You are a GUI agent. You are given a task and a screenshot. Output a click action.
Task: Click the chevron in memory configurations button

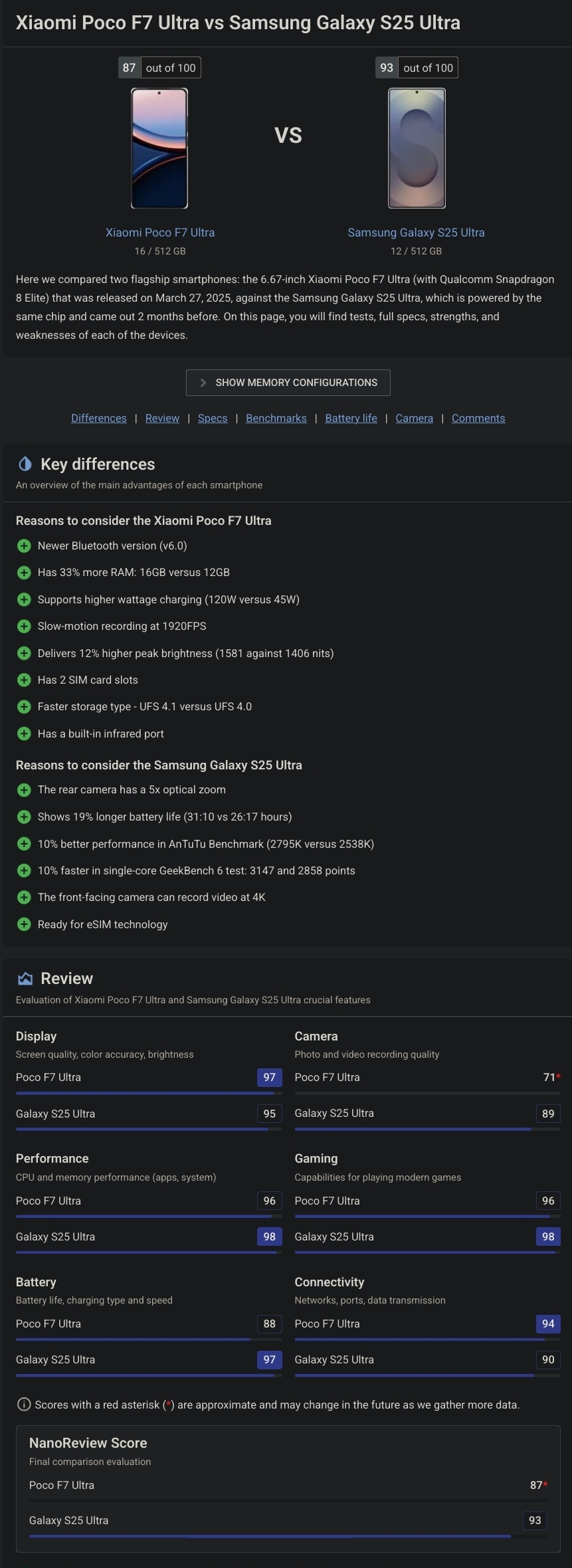(203, 383)
